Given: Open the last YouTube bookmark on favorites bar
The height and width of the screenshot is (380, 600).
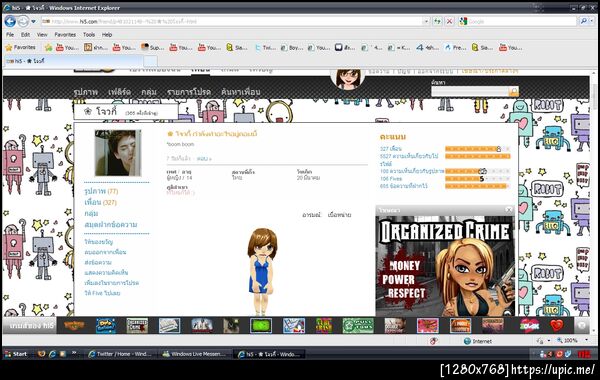Looking at the screenshot, I should pyautogui.click(x=511, y=47).
